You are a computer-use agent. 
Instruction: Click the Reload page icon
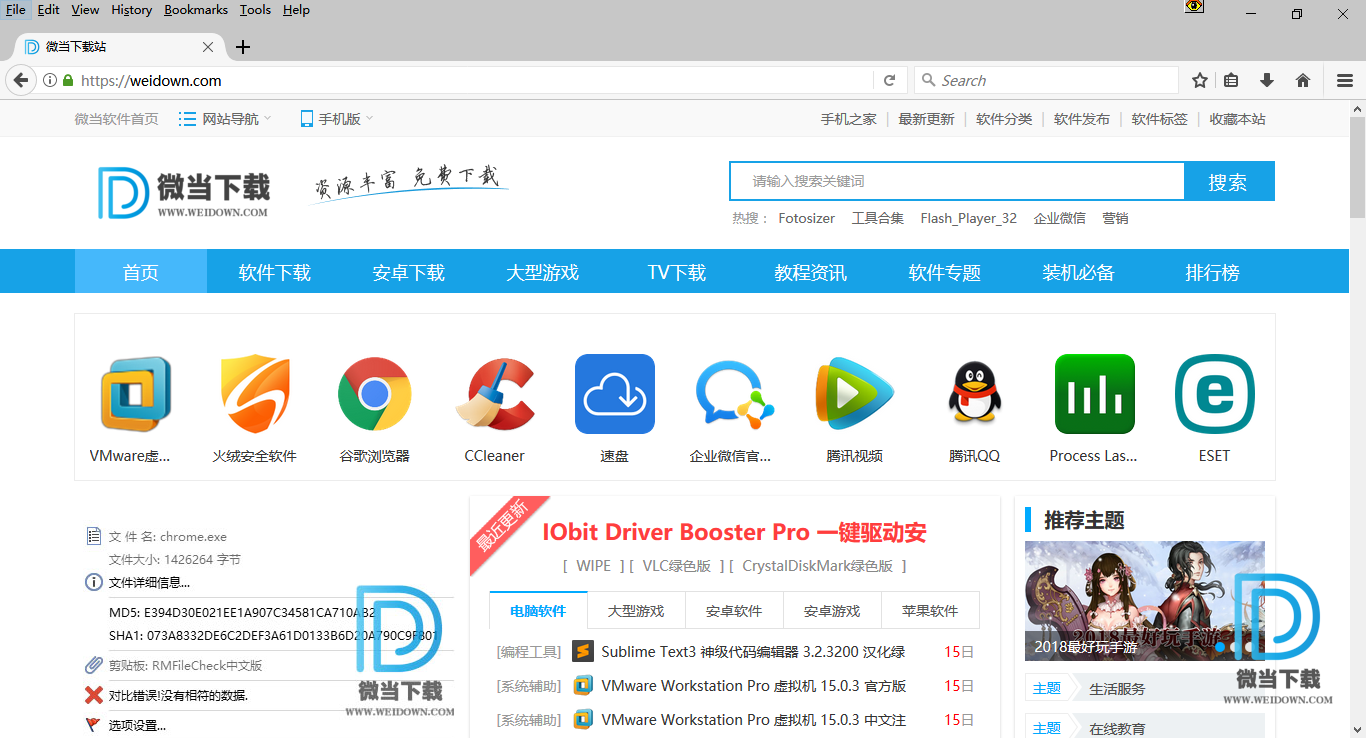click(x=889, y=80)
